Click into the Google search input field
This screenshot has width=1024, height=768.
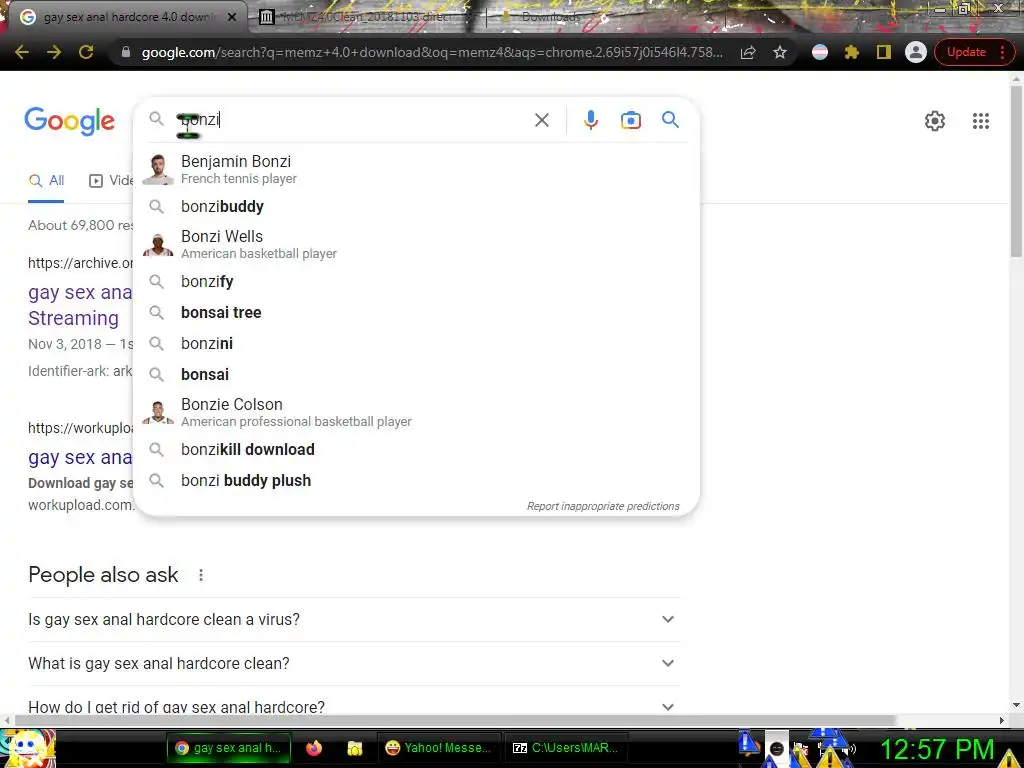pos(353,120)
